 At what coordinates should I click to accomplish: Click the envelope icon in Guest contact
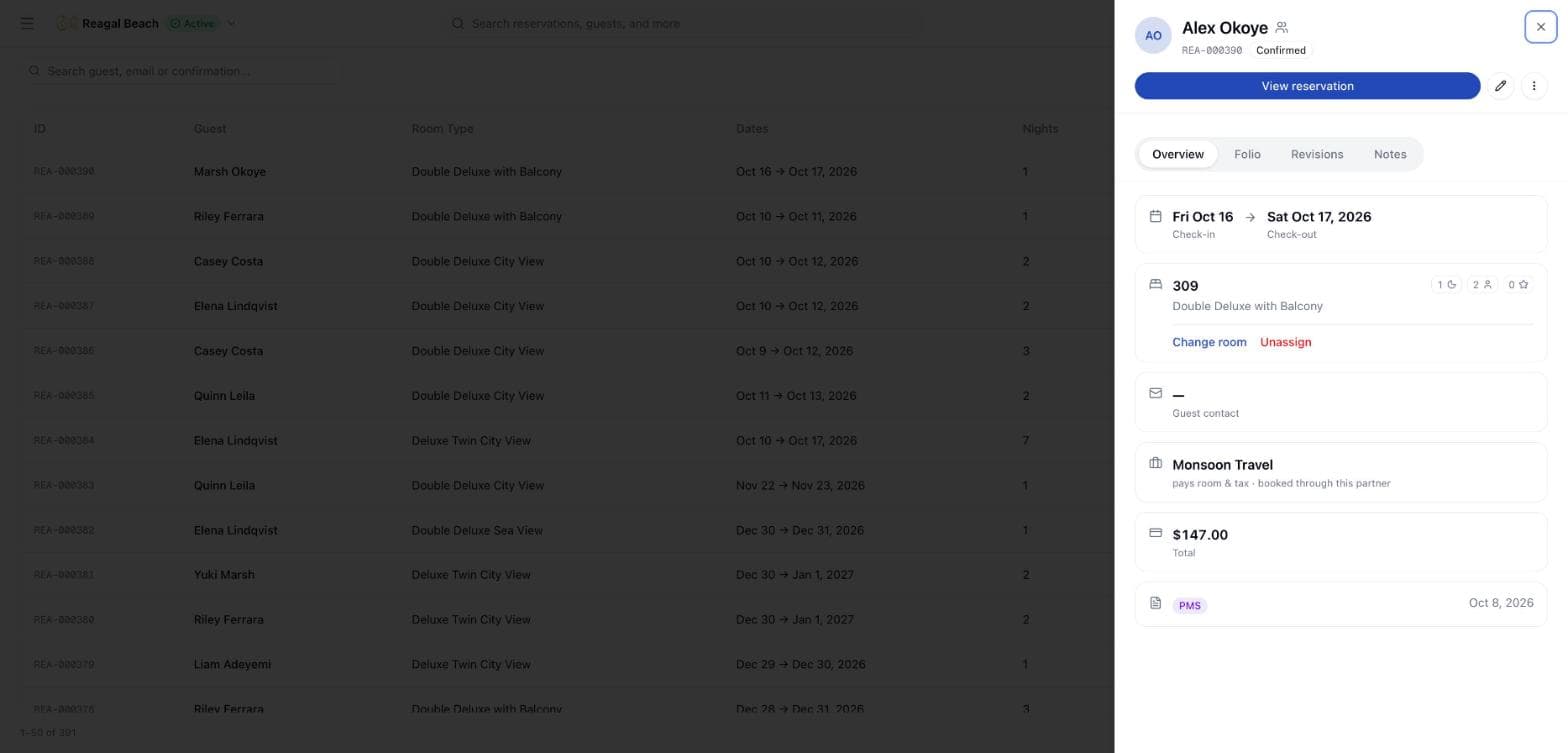coord(1155,393)
